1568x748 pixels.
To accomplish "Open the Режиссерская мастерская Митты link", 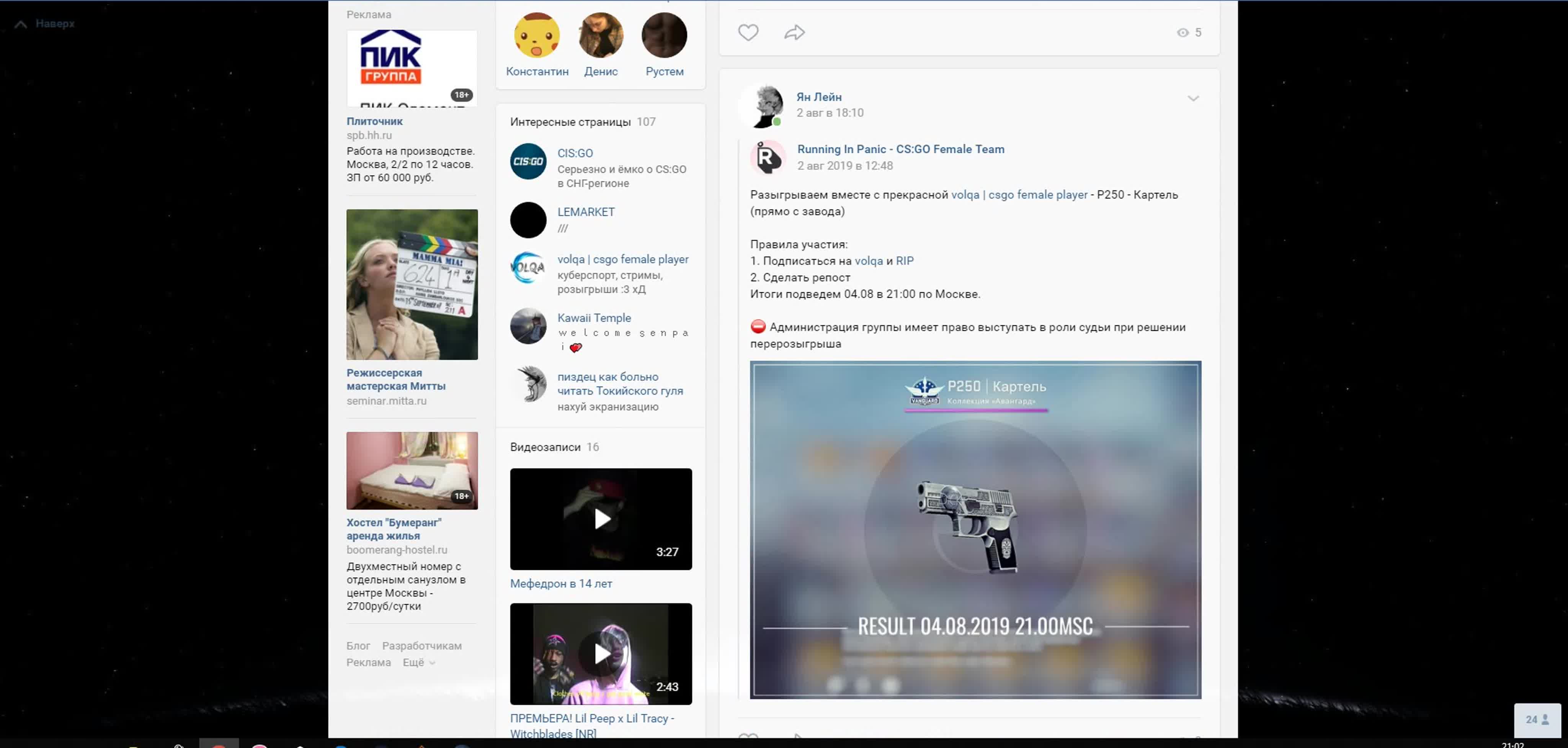I will [396, 380].
